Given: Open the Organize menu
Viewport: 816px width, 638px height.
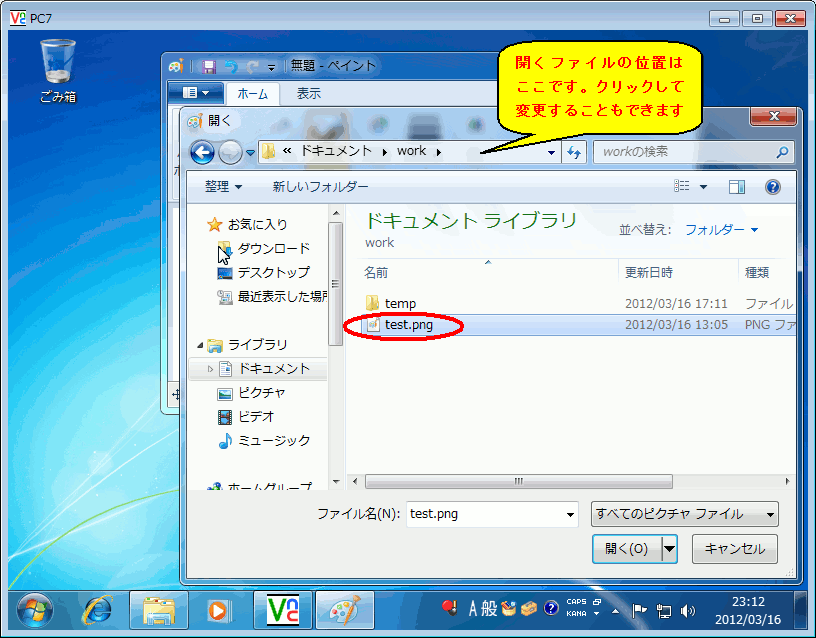Looking at the screenshot, I should pyautogui.click(x=223, y=187).
